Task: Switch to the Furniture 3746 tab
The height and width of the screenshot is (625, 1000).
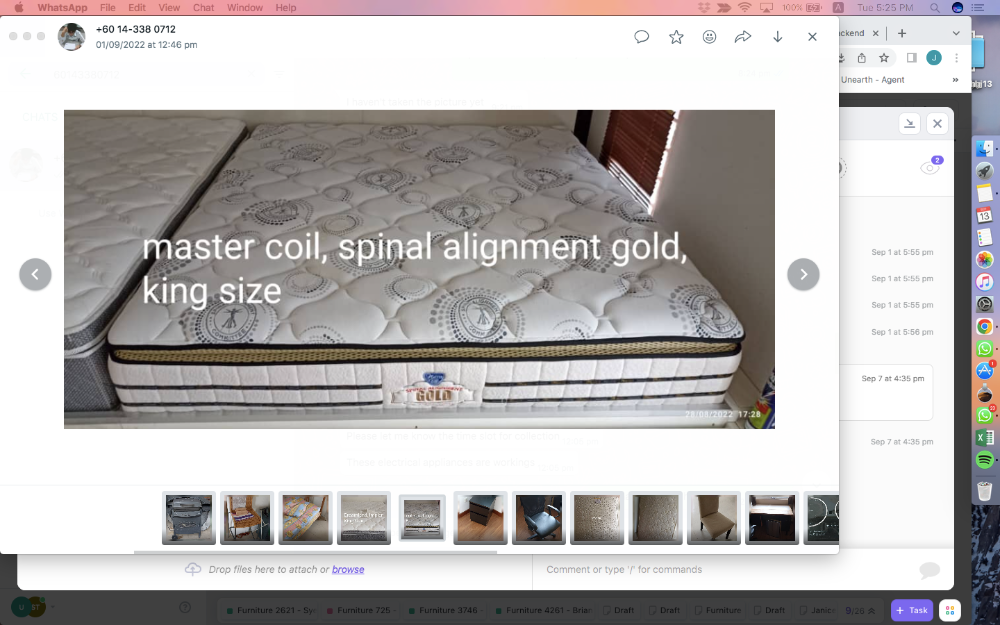Action: point(444,610)
